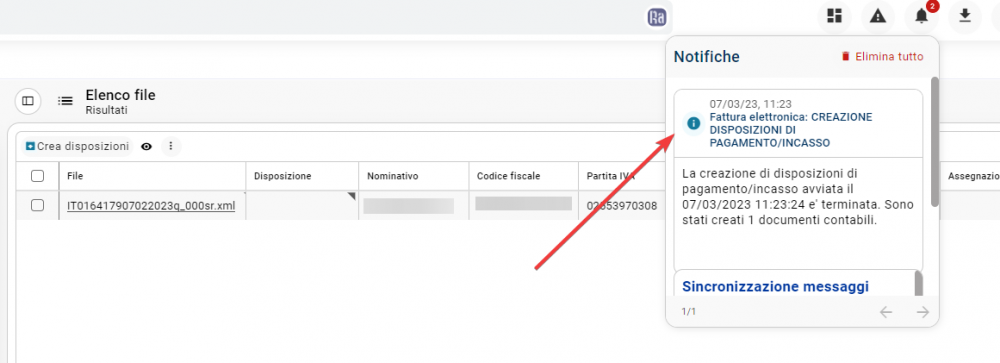Viewport: 1000px width, 363px height.
Task: Click the list icon beside Elenco file
Action: (65, 101)
